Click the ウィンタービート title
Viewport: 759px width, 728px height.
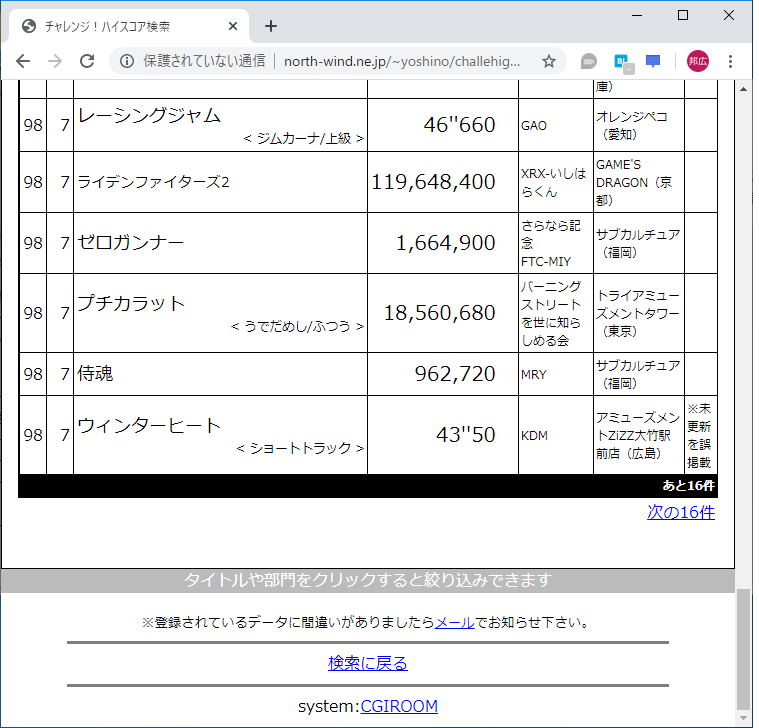[x=149, y=425]
